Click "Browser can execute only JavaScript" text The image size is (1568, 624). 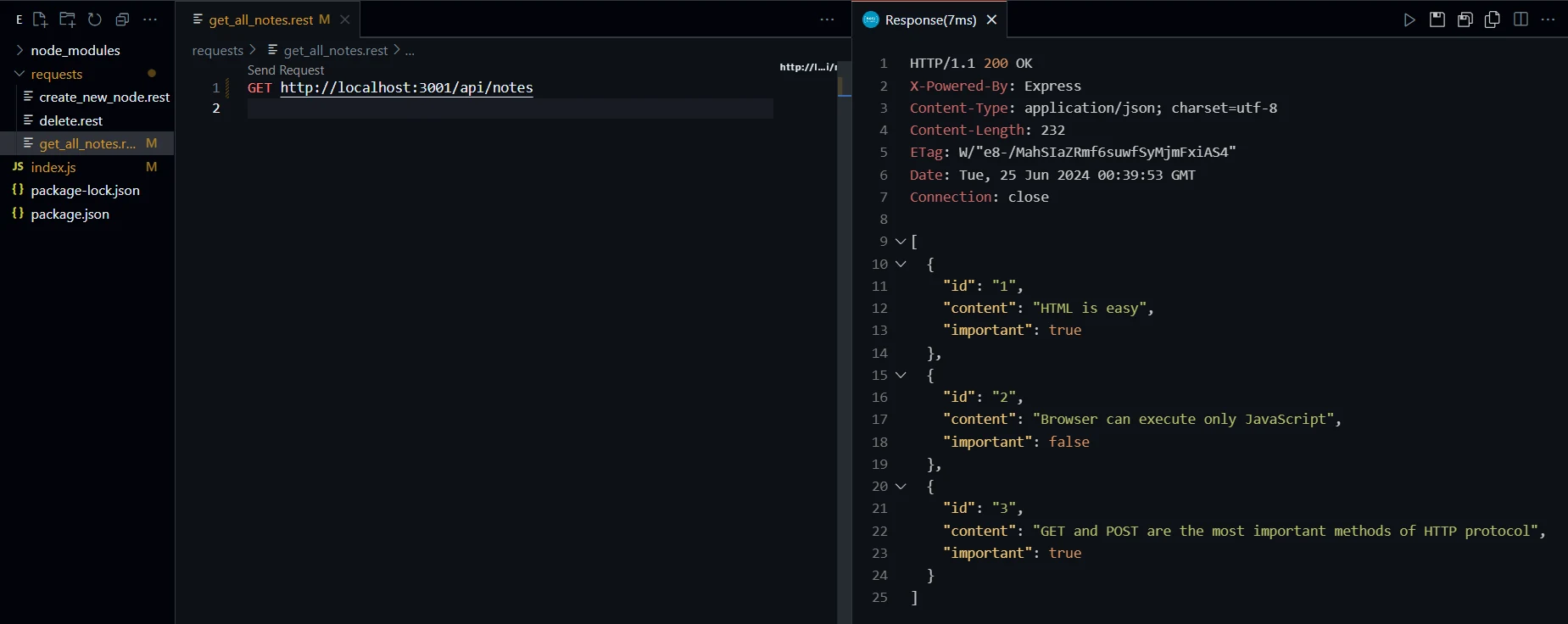pos(1183,419)
